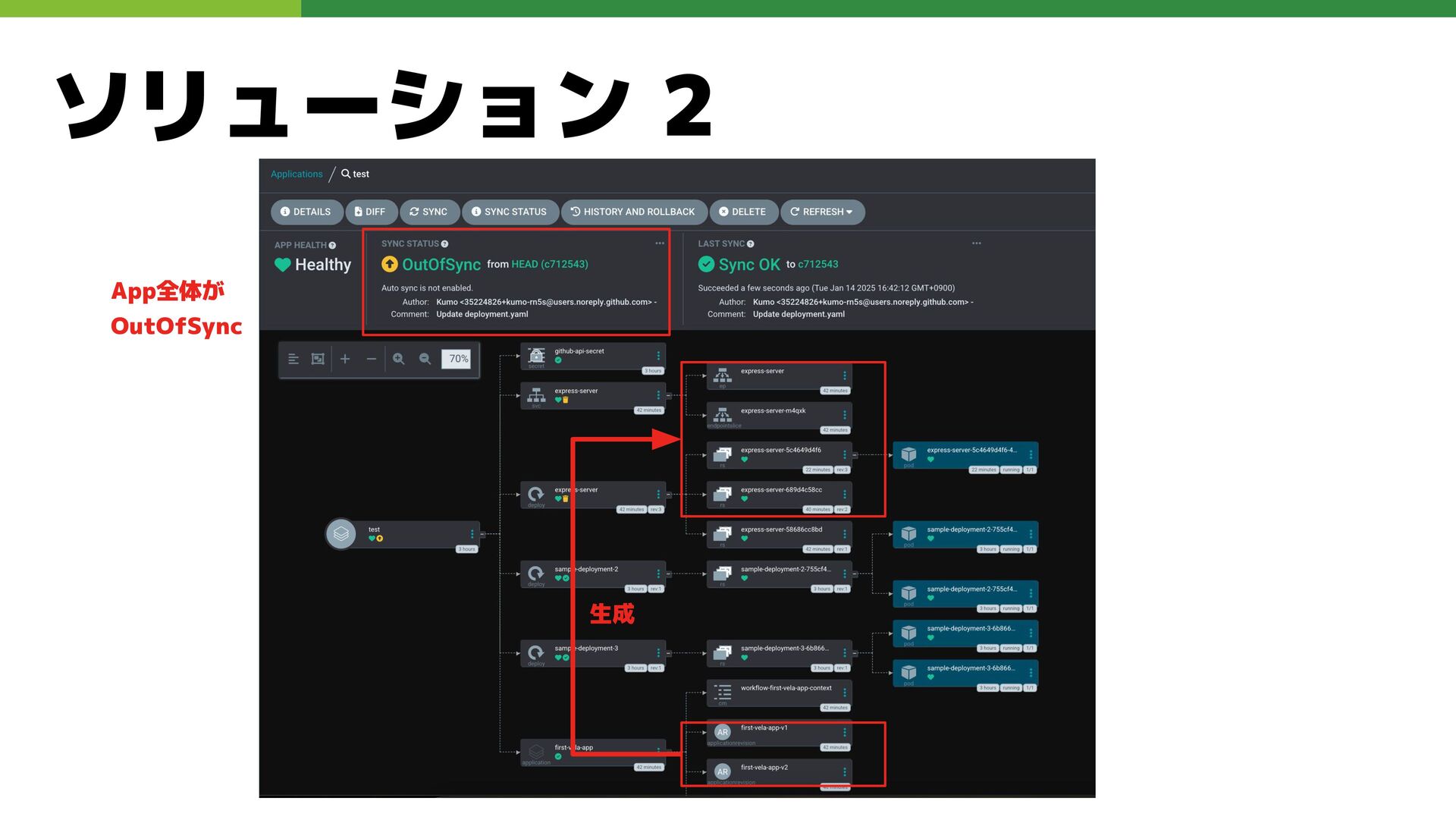
Task: Click the "Auto sync is not enabled." text
Action: pos(427,288)
